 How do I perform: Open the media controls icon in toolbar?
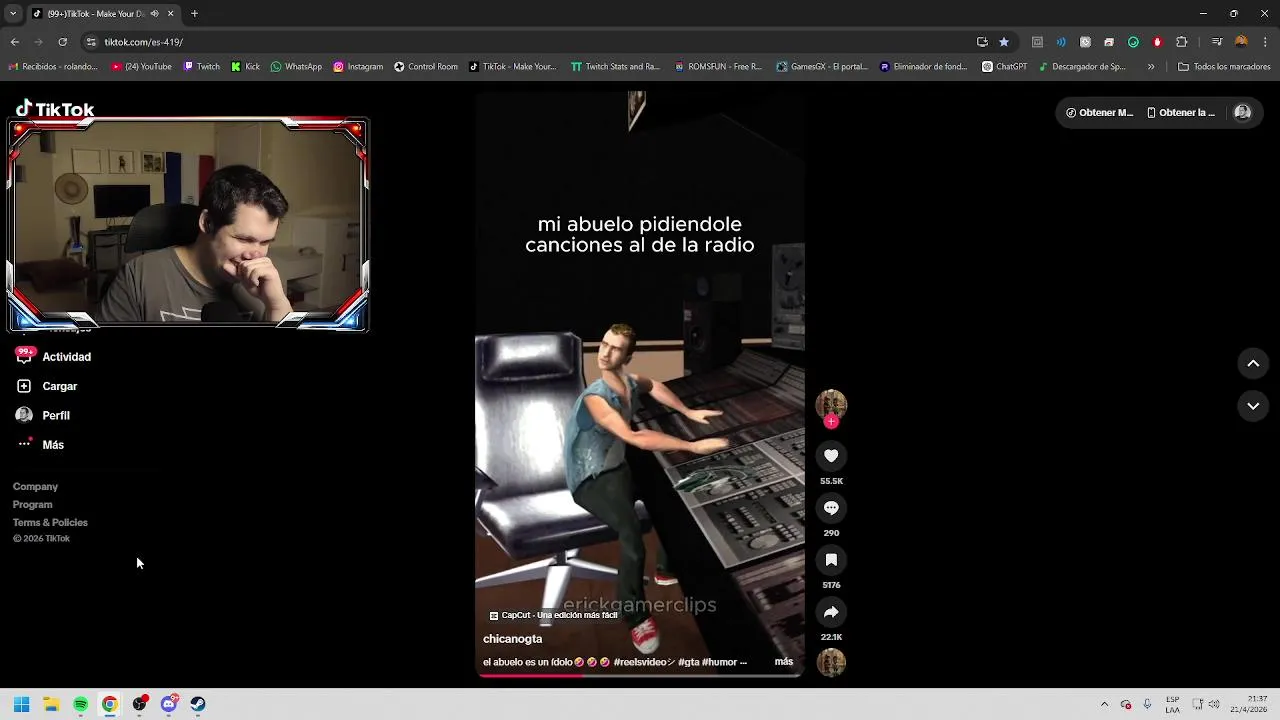[1217, 42]
